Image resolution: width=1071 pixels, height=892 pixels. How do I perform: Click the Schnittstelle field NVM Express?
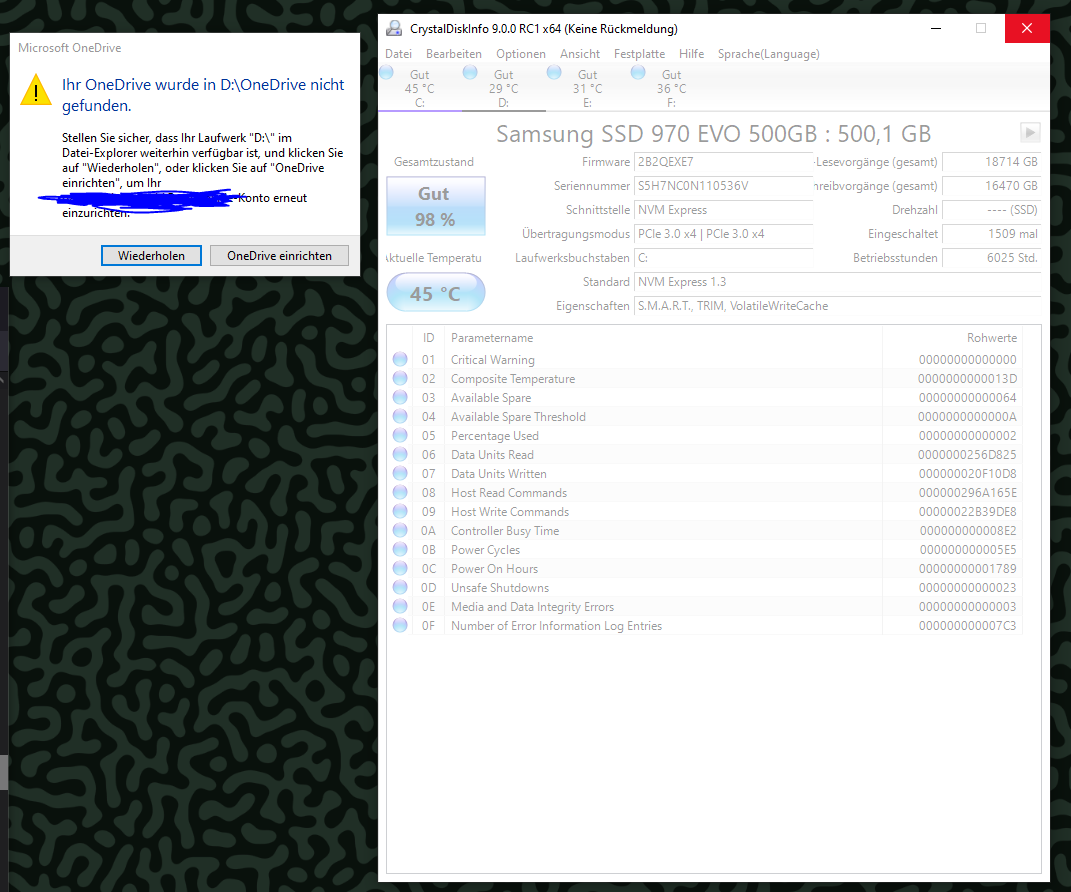[723, 210]
